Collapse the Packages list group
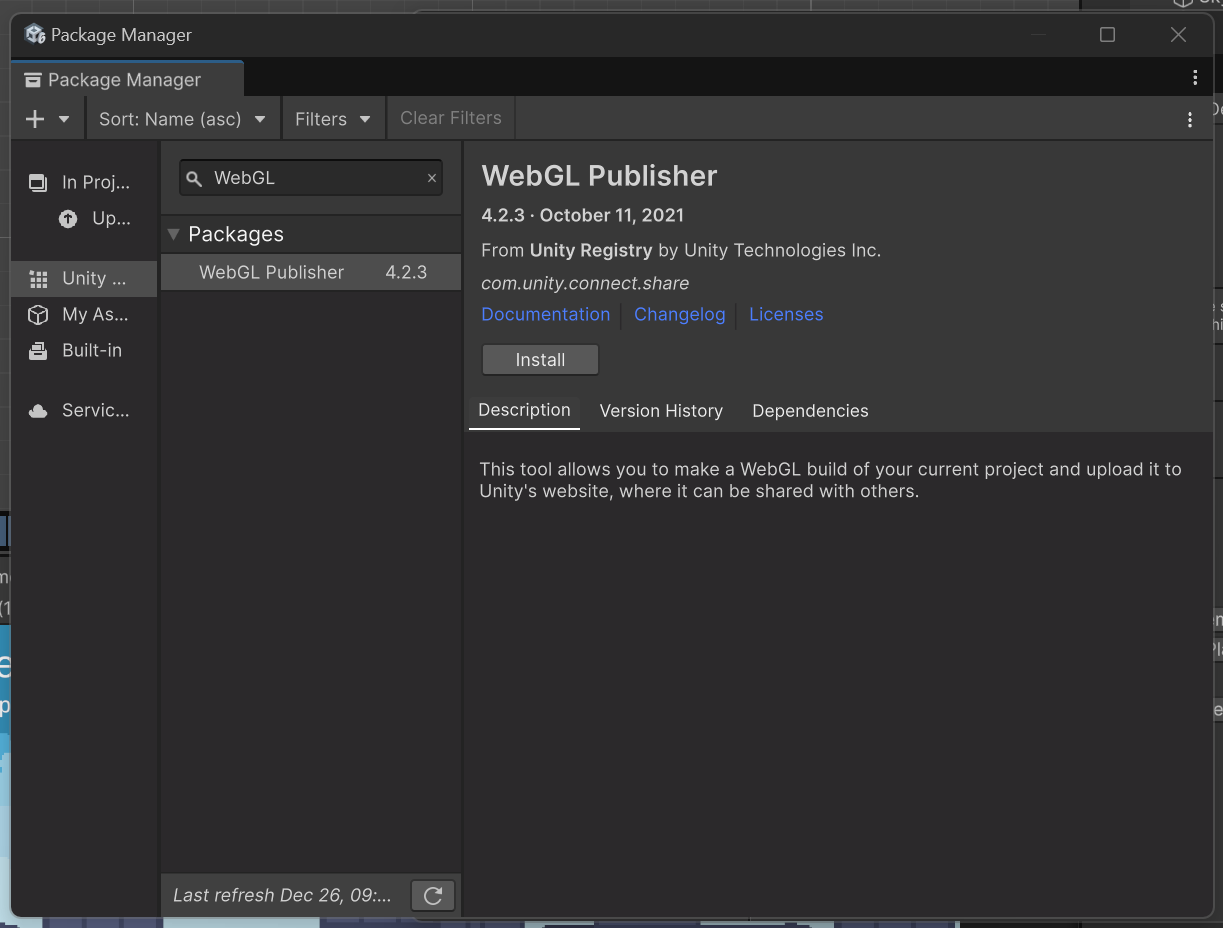 pos(174,234)
